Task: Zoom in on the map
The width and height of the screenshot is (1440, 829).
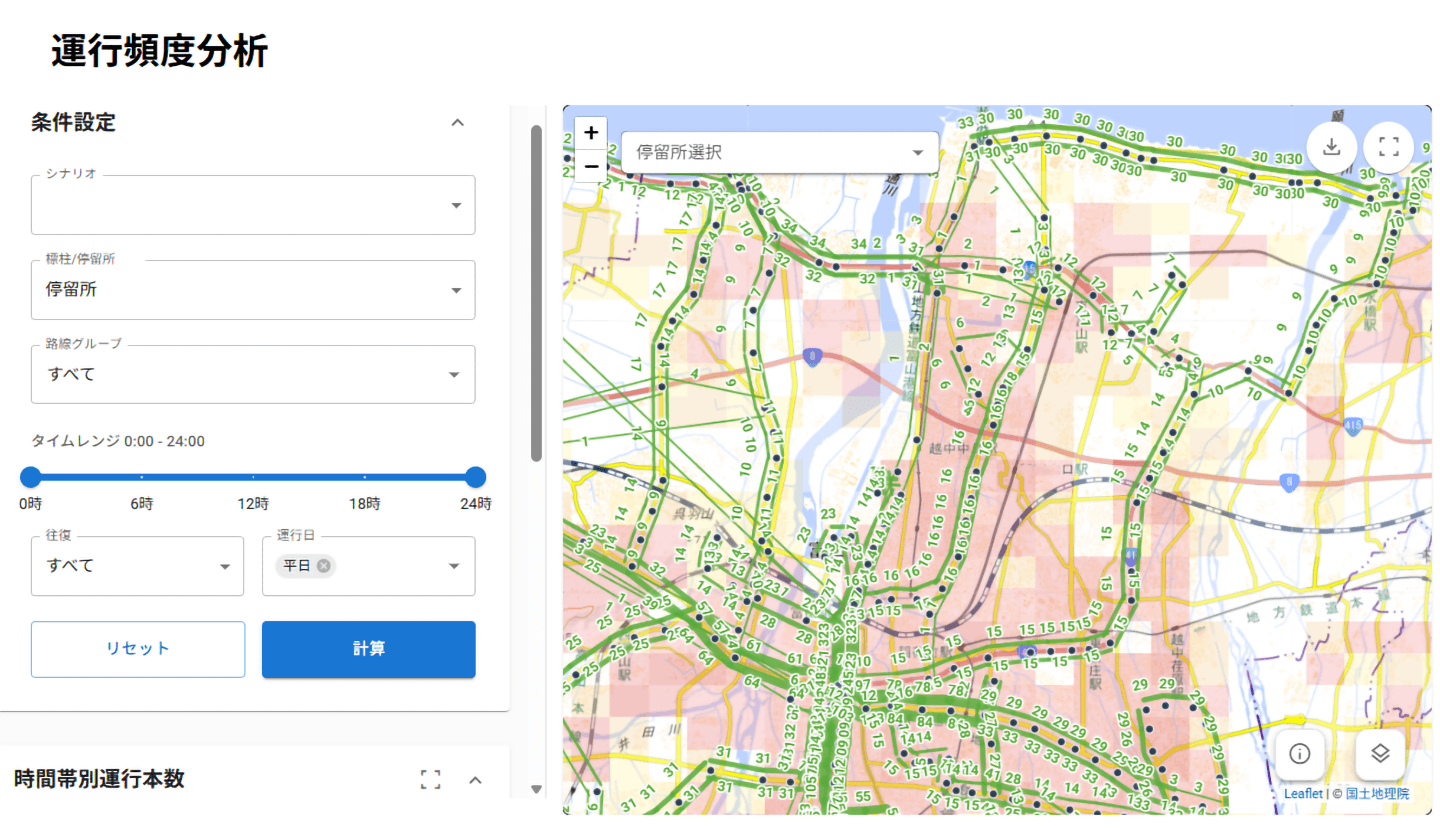Action: point(591,133)
